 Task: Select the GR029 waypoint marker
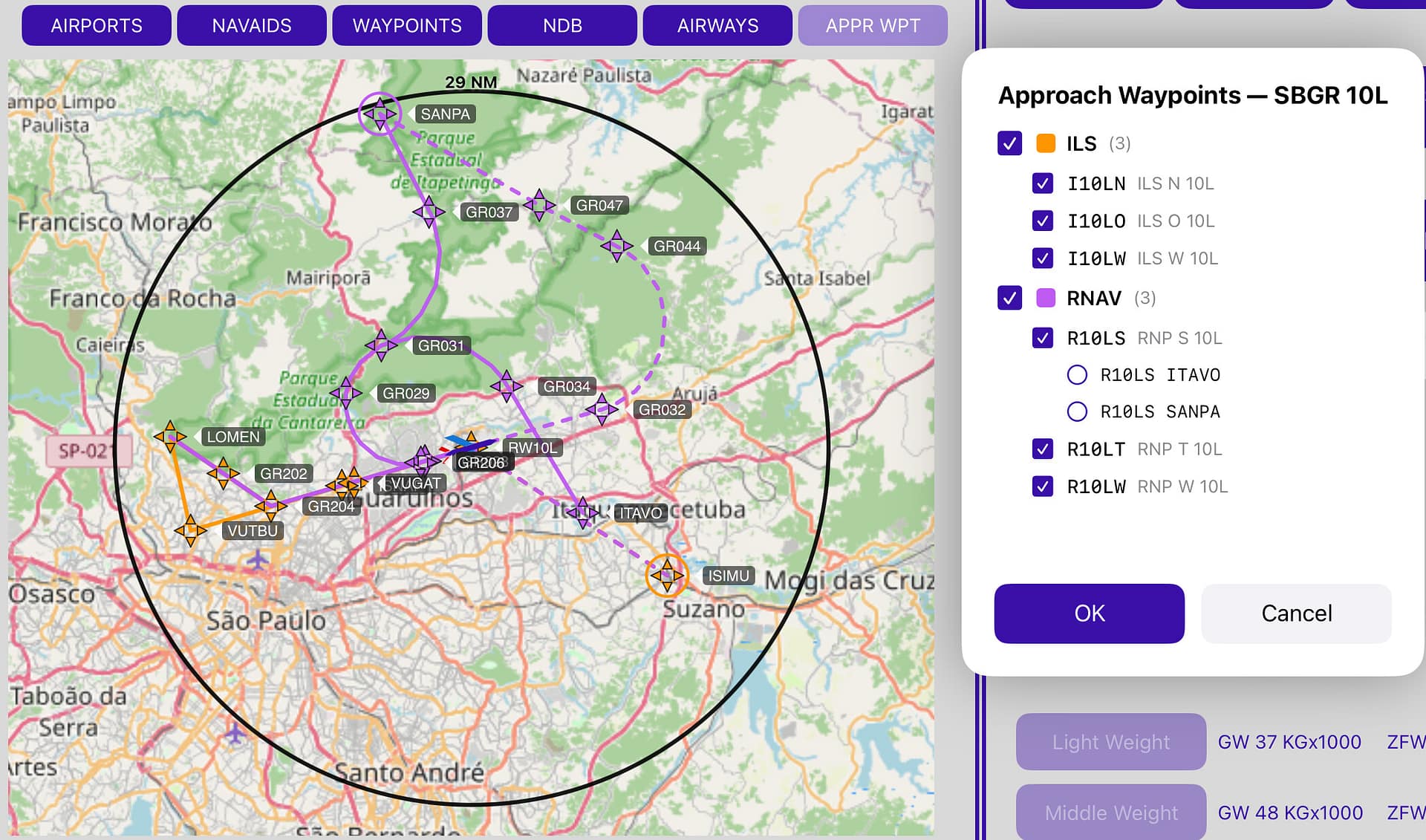coord(345,393)
